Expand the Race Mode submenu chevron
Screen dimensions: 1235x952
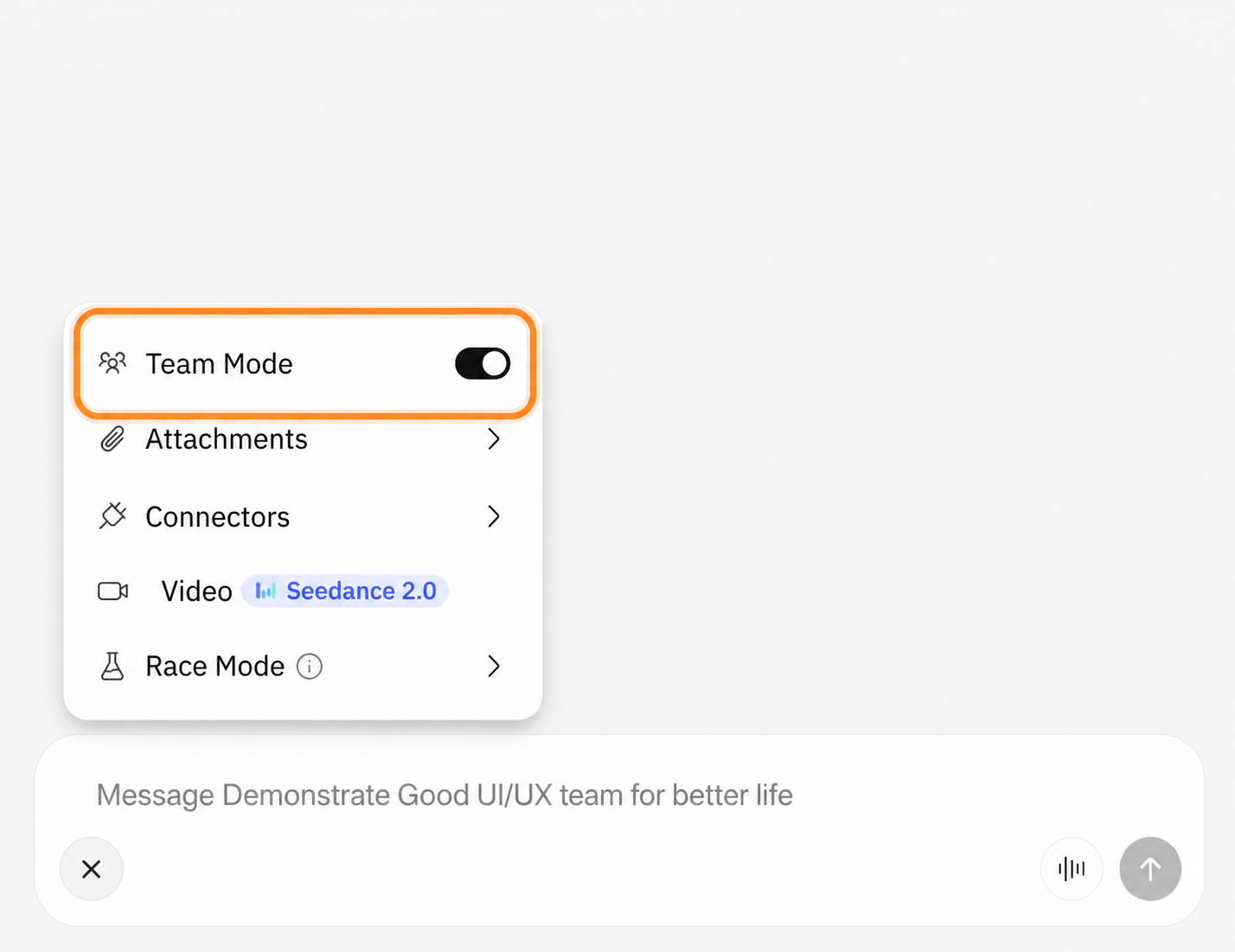tap(494, 667)
